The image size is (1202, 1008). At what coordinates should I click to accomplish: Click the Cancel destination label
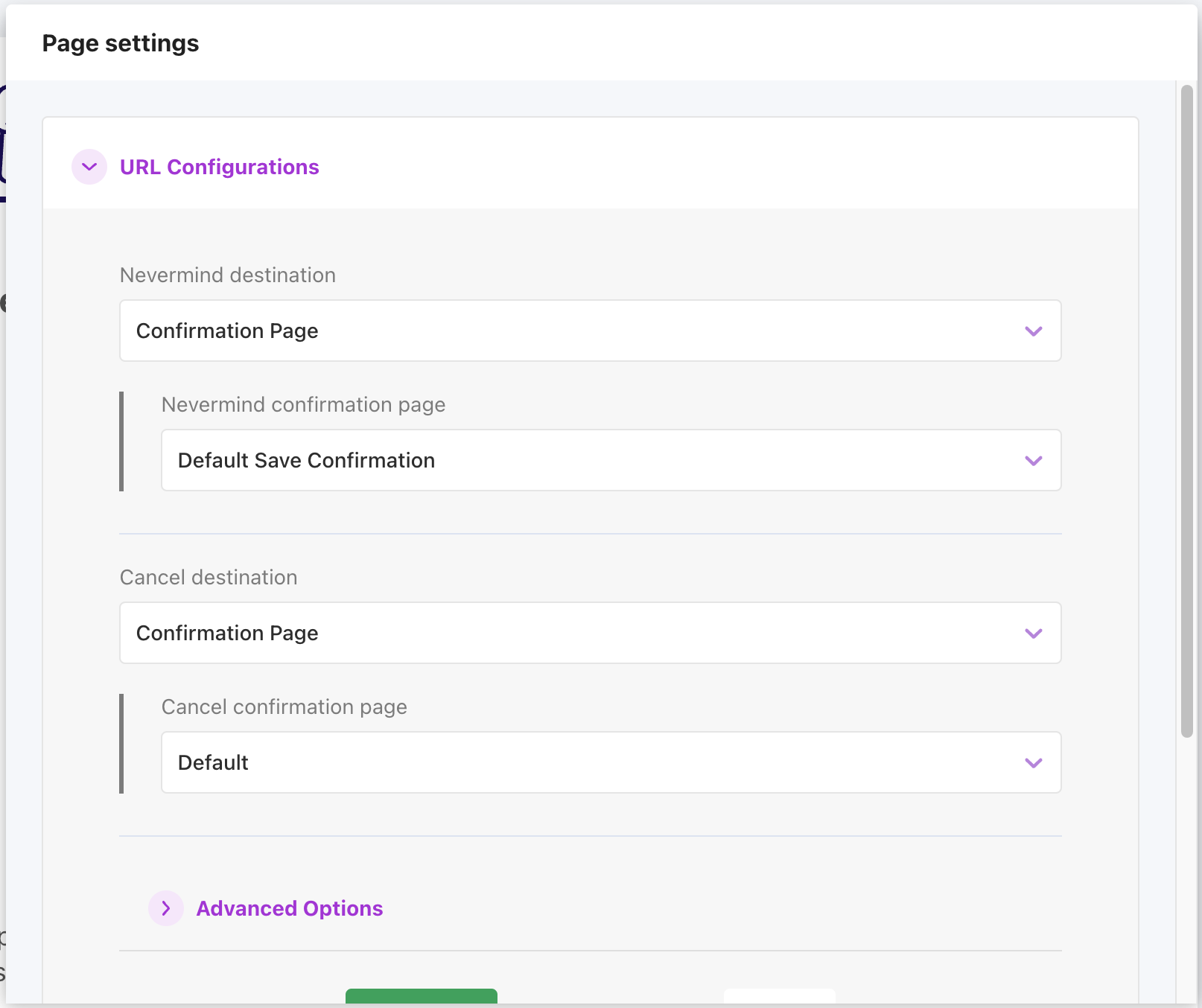[209, 578]
